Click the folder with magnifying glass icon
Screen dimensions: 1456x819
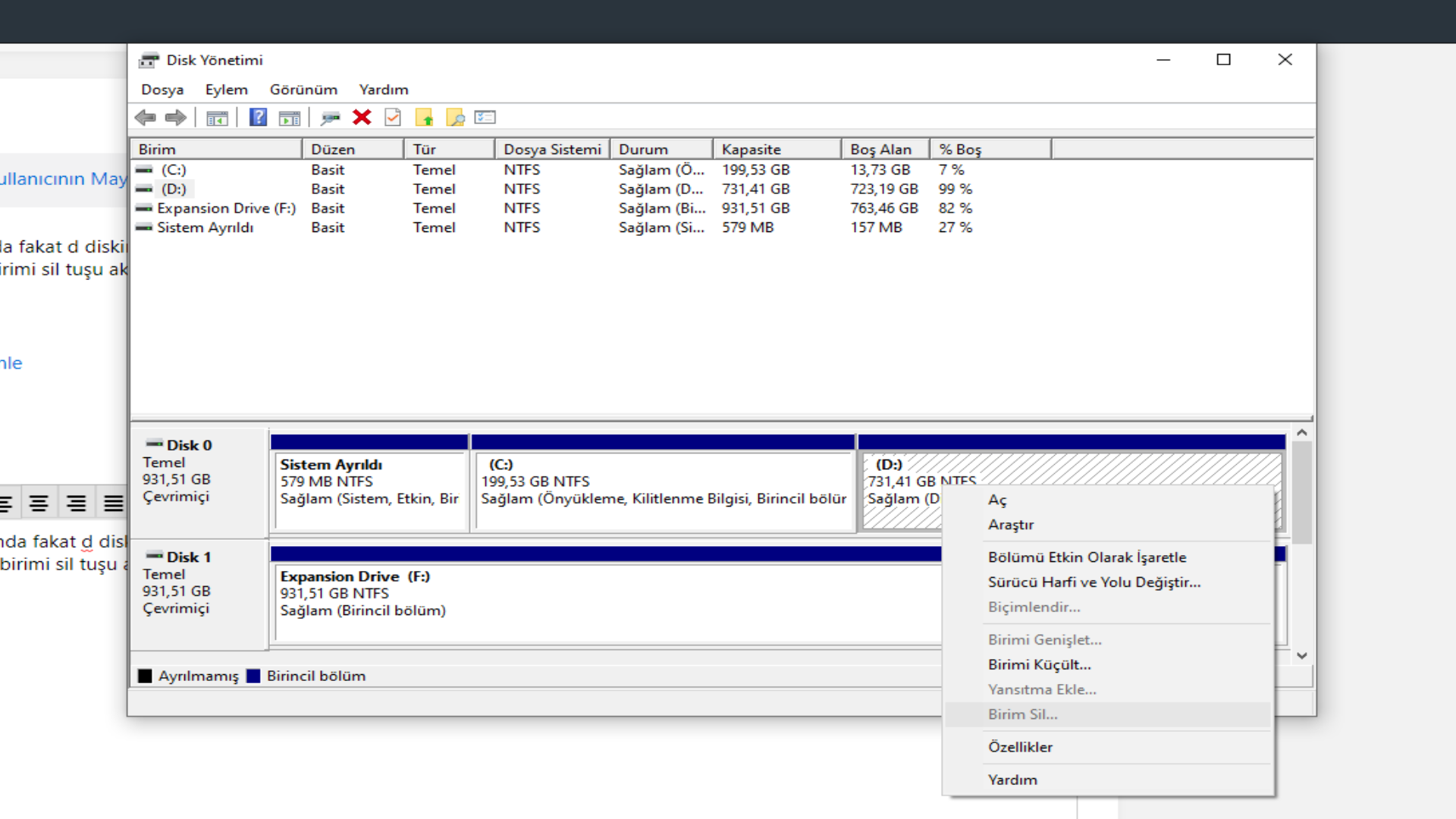pyautogui.click(x=455, y=118)
